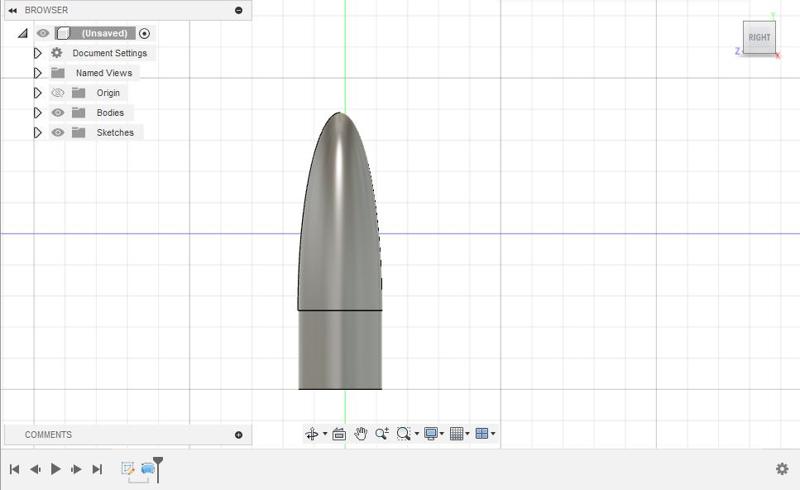800x490 pixels.
Task: Jump to end of the timeline
Action: 97,469
